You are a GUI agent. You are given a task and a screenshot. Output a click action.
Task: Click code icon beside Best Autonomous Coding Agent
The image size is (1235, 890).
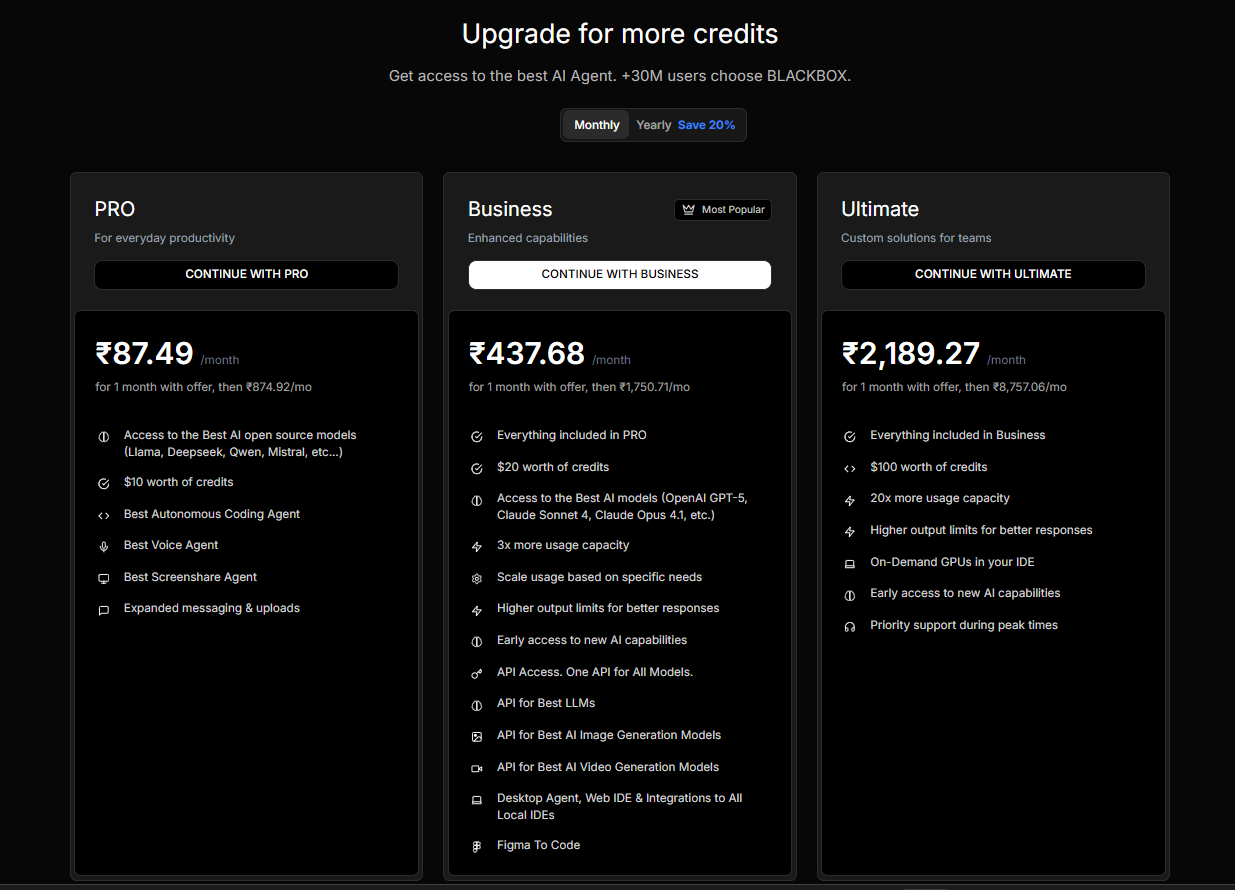pos(104,515)
